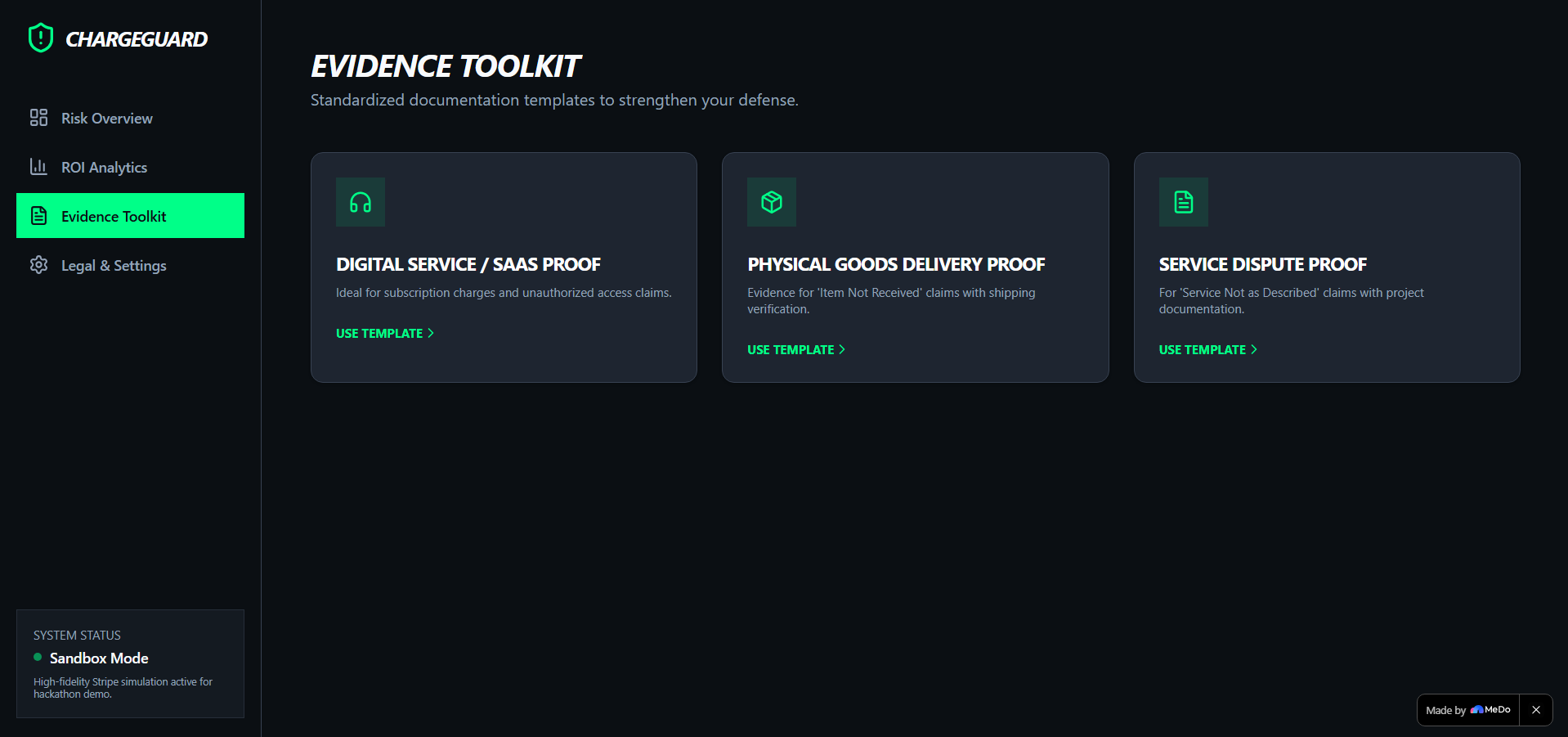Click the document icon on Service Dispute card
The width and height of the screenshot is (1568, 737).
pyautogui.click(x=1183, y=202)
